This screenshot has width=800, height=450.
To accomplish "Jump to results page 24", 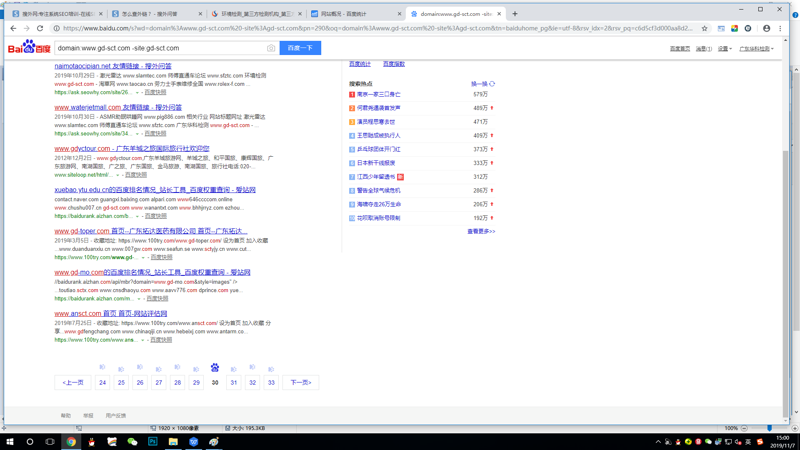I will (103, 382).
